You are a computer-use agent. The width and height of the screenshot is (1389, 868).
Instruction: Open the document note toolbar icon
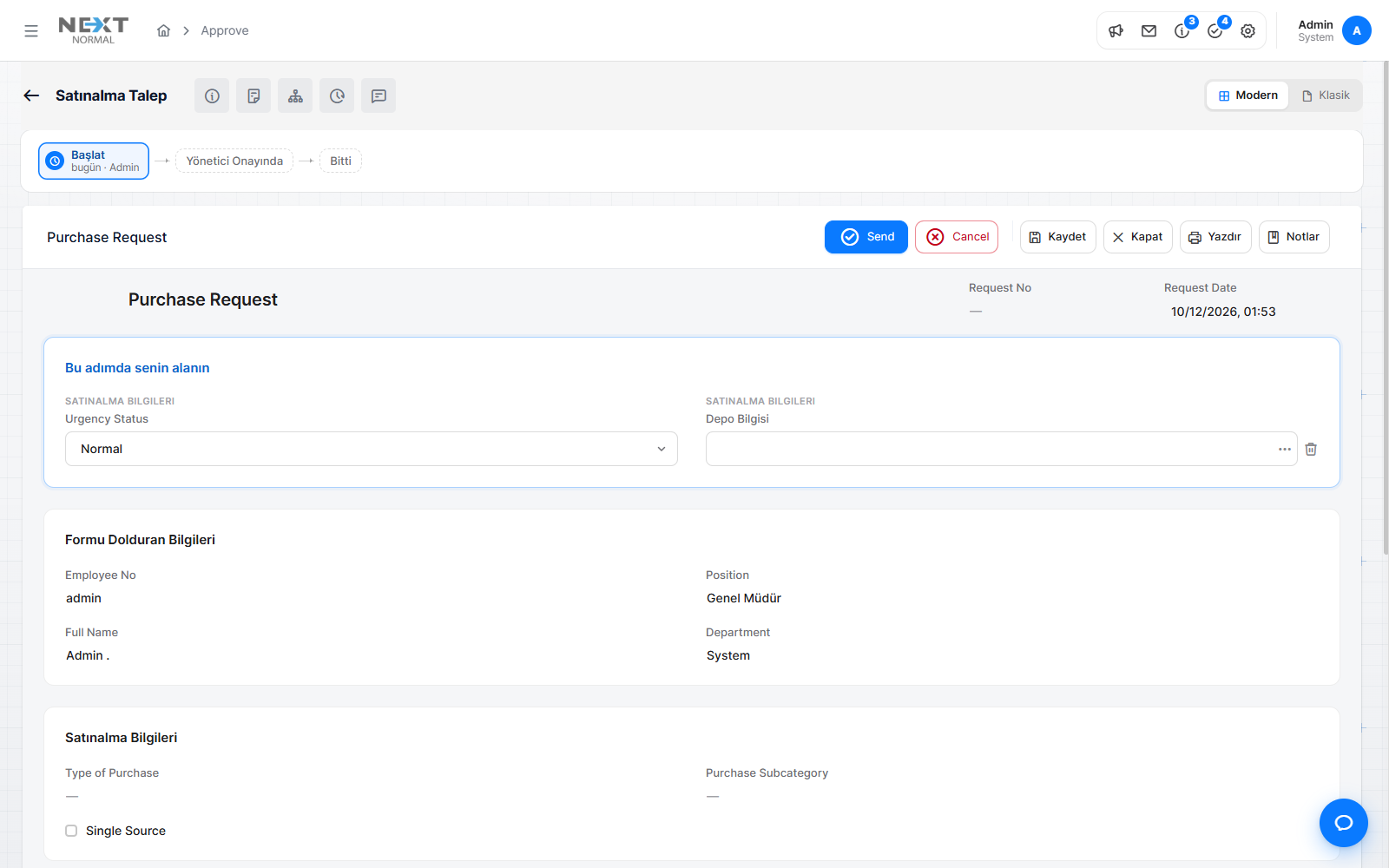click(253, 95)
